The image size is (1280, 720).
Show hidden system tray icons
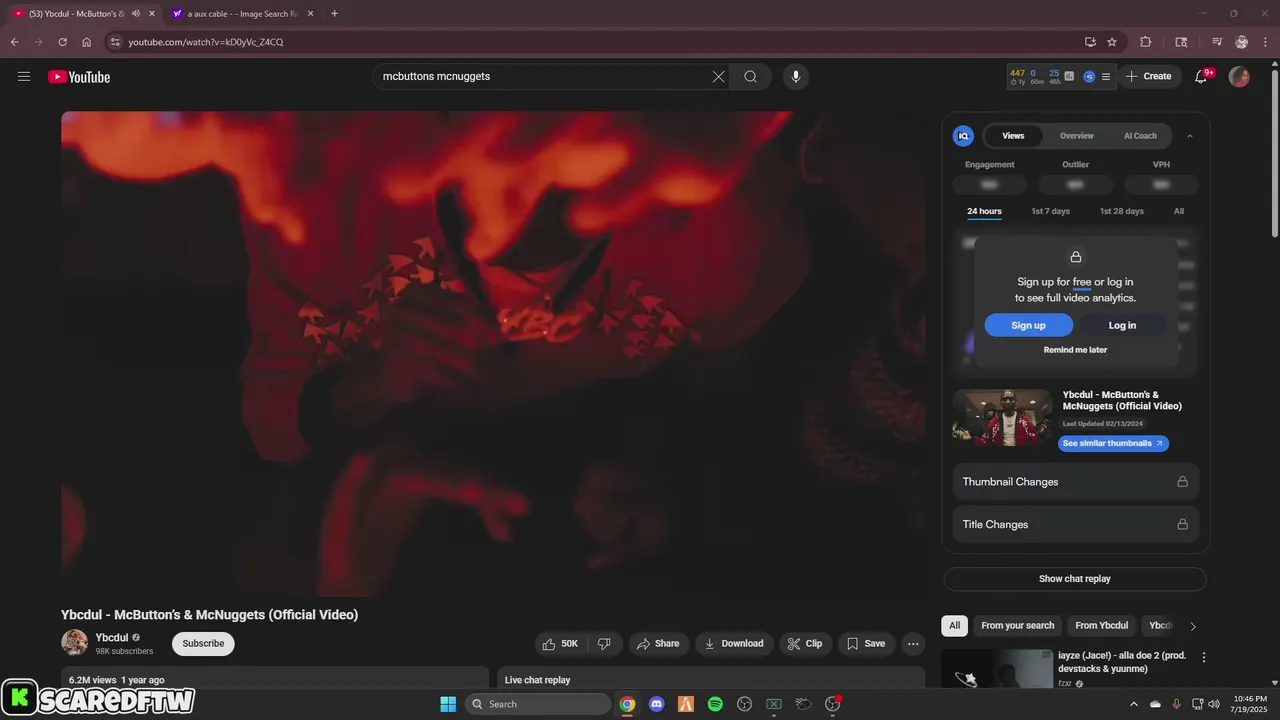coord(1133,704)
